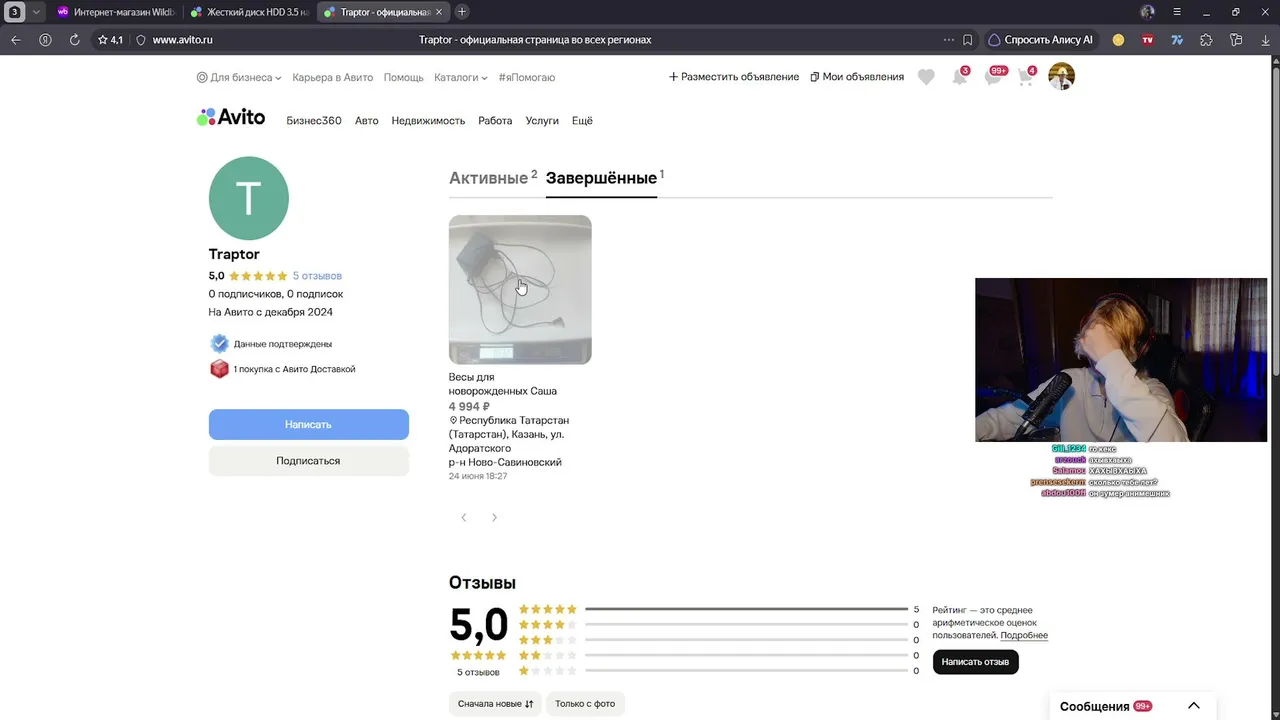Open the Недвижимость category
Viewport: 1280px width, 720px height.
point(428,121)
